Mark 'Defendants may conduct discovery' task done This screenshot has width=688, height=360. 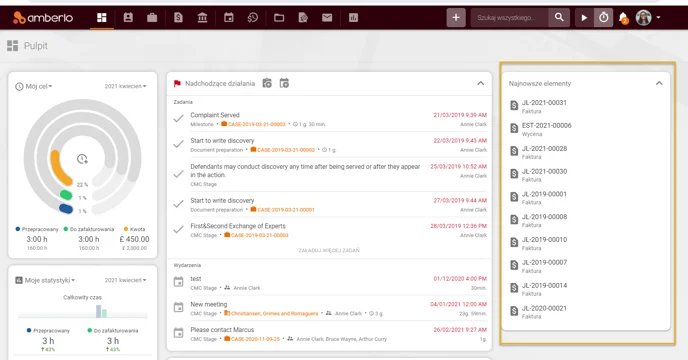pos(178,174)
